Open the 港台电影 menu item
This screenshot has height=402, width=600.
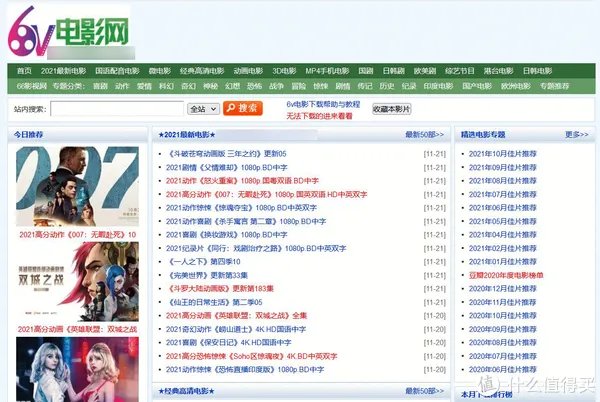(498, 71)
